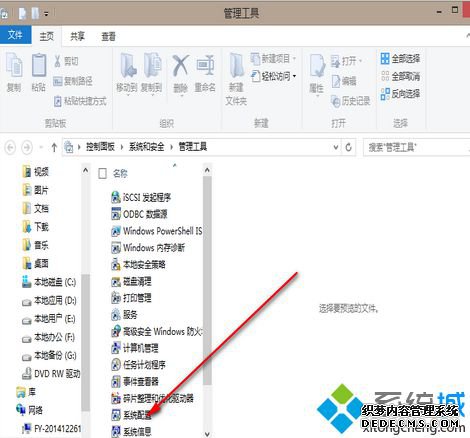The width and height of the screenshot is (470, 438).
Task: Tick the select-all checkbox by 名称 header
Action: click(x=102, y=173)
